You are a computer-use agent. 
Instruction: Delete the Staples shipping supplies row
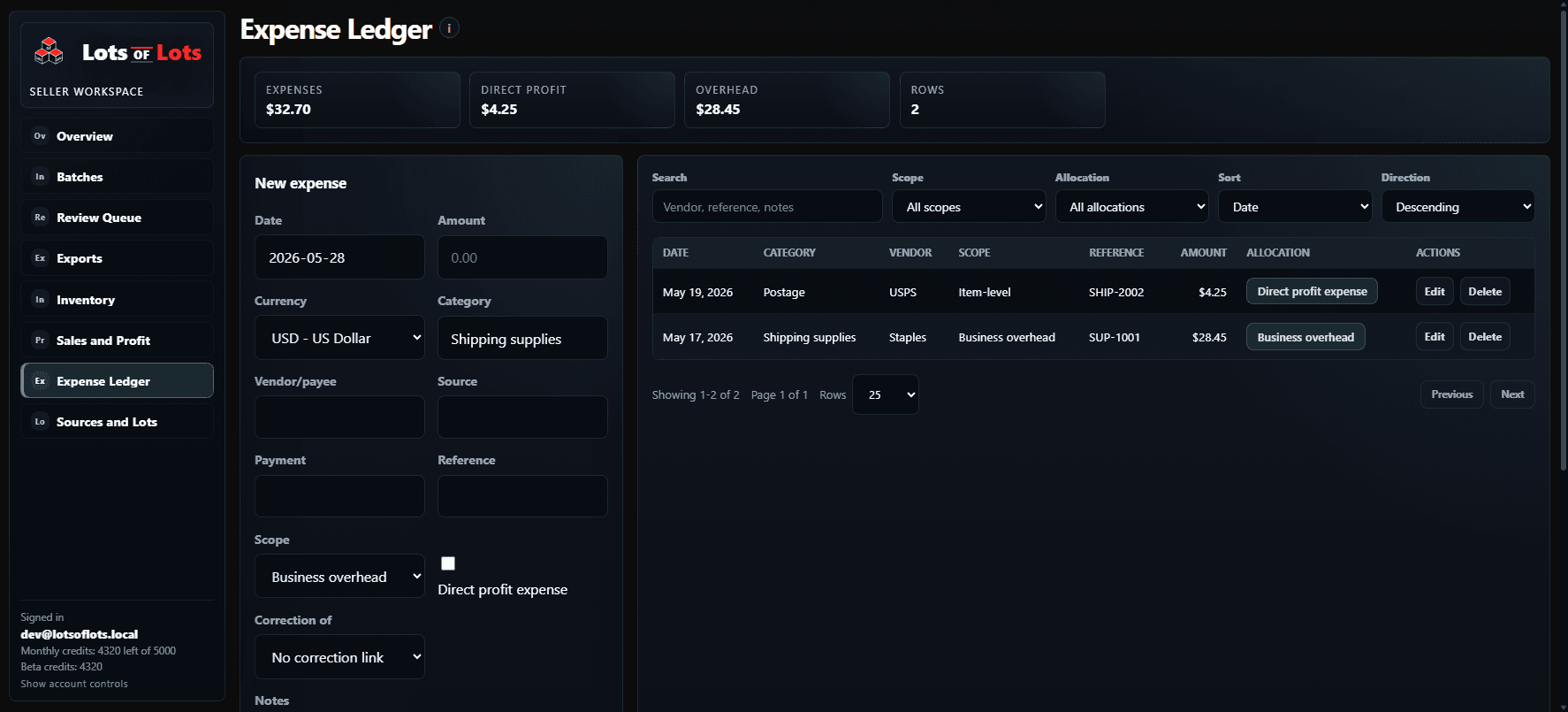[1485, 336]
